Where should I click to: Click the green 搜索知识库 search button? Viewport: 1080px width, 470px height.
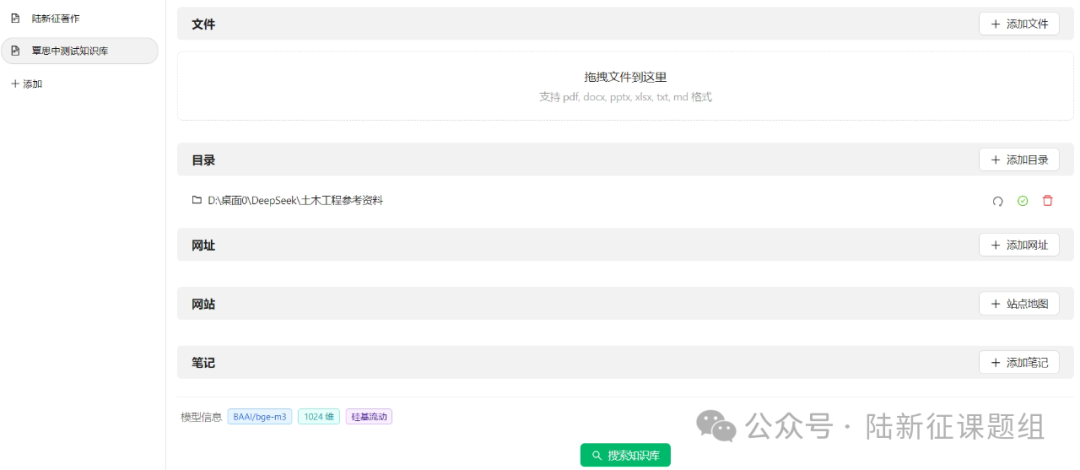click(625, 455)
